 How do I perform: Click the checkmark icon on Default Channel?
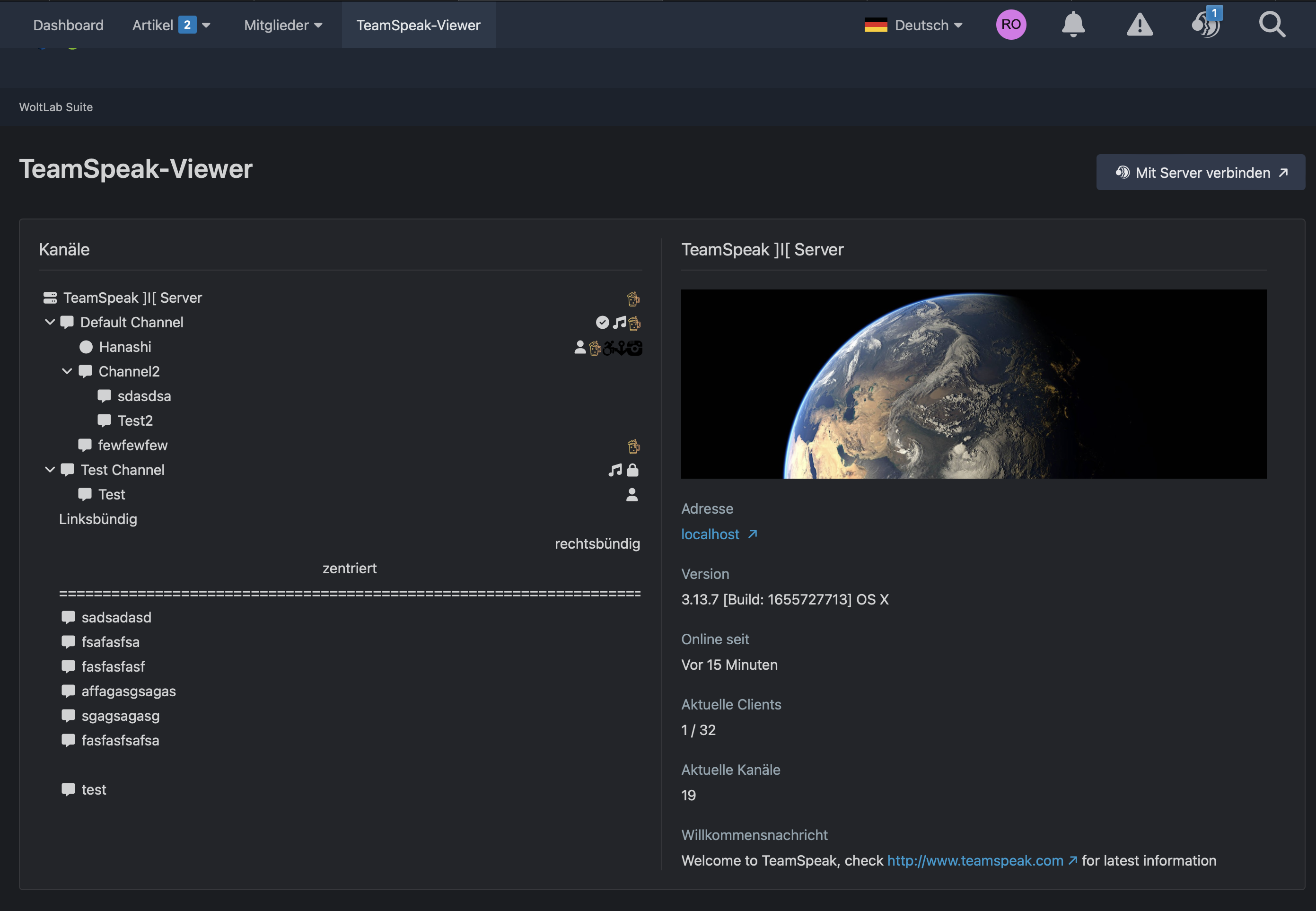click(602, 323)
